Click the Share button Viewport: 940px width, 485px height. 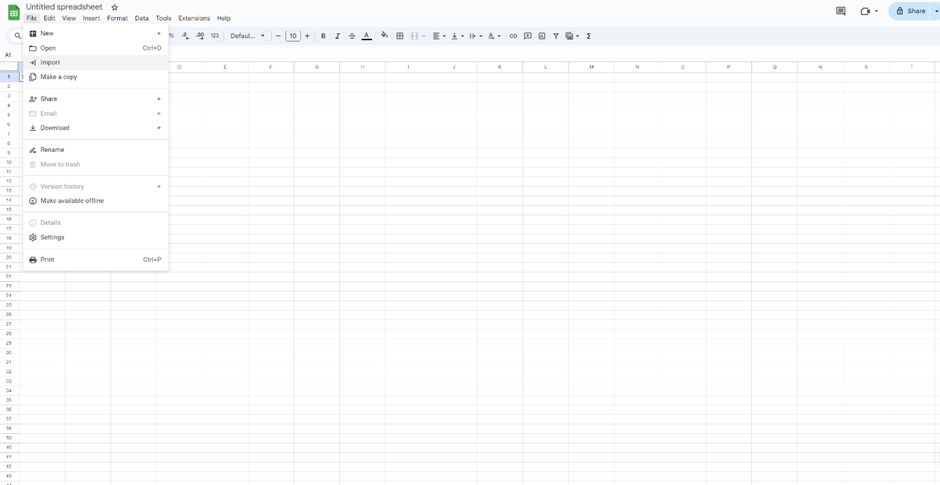pos(911,11)
